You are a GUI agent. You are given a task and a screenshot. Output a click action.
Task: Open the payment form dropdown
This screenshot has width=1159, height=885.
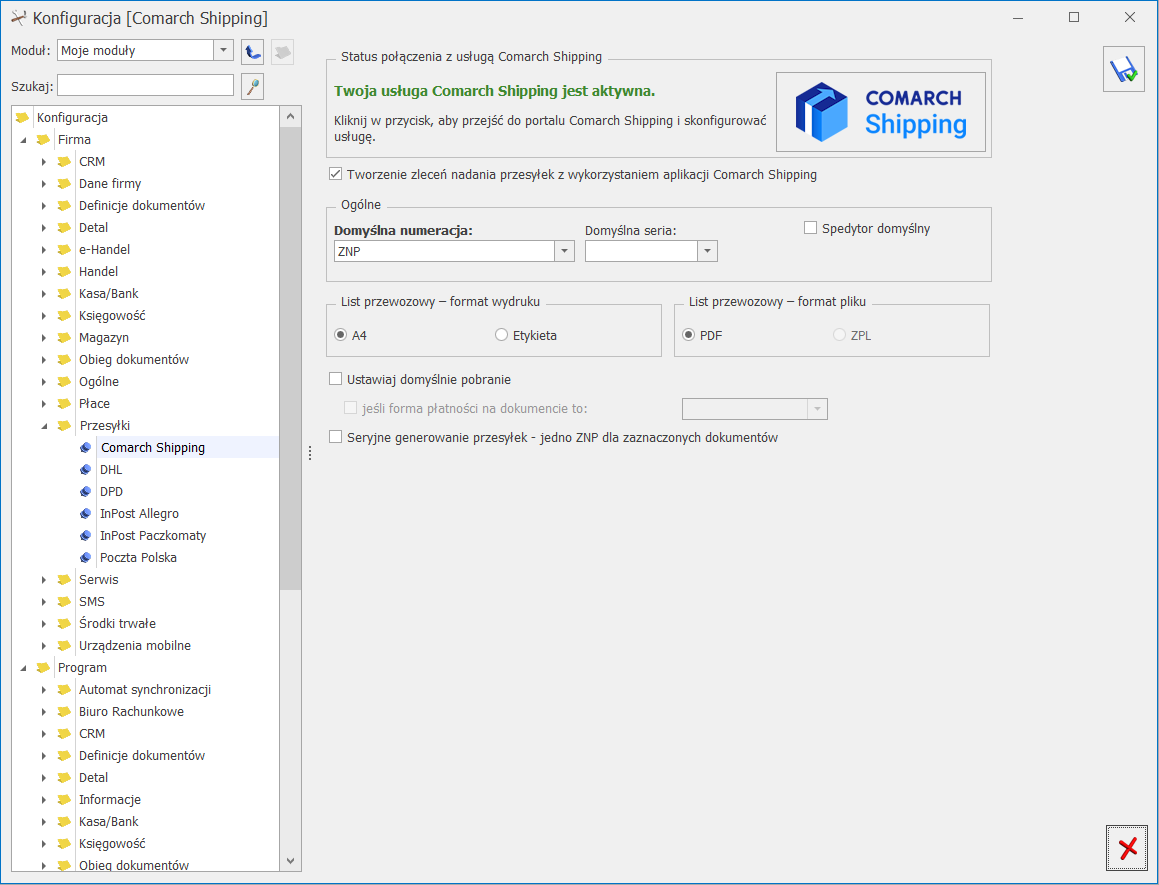[x=818, y=409]
